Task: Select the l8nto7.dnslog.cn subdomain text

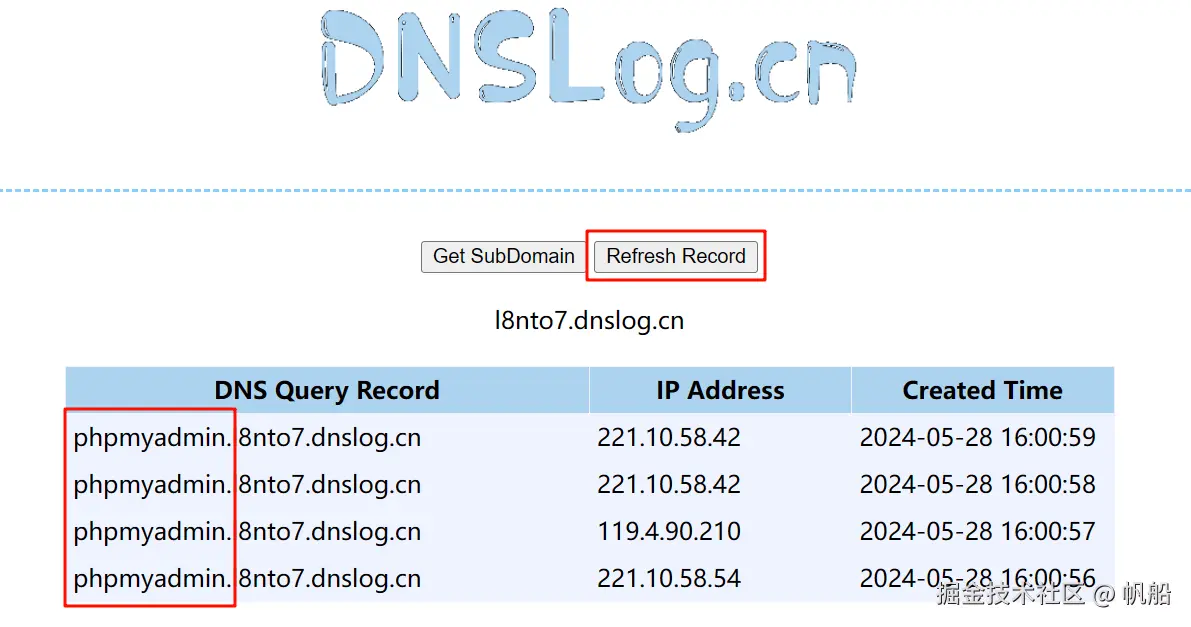Action: point(589,321)
